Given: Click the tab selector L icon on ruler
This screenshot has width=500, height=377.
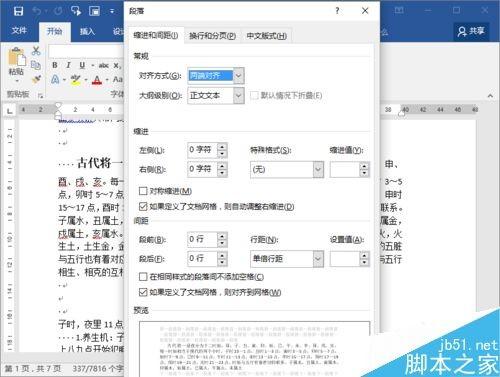Looking at the screenshot, I should (10, 111).
